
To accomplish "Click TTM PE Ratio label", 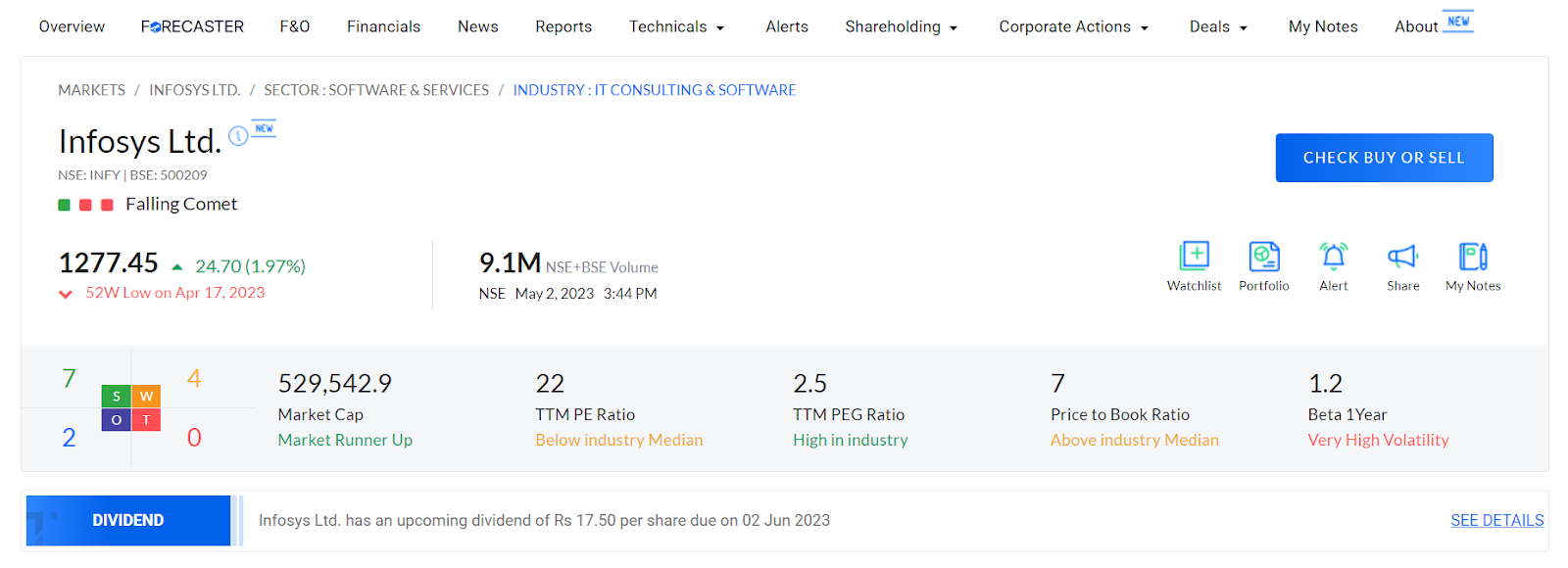I will (585, 415).
